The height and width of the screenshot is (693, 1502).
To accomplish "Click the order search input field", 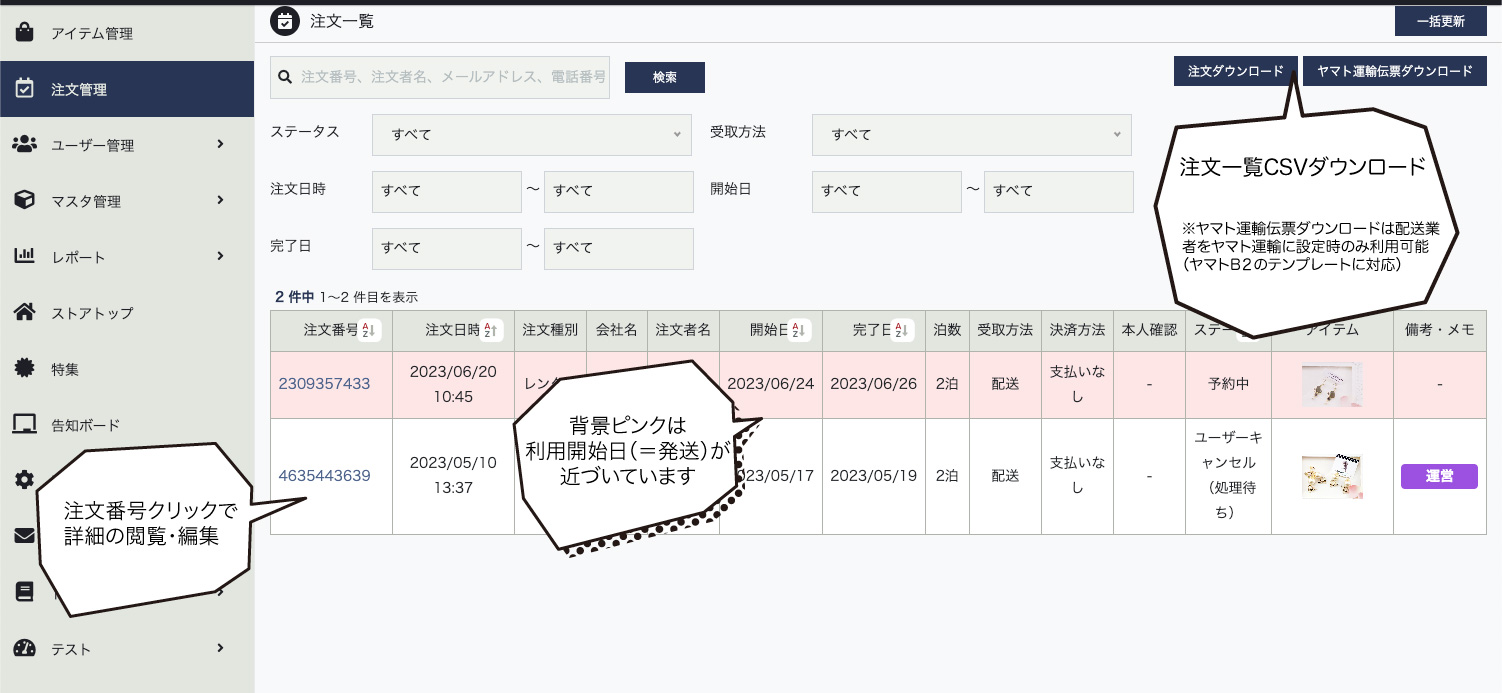I will point(452,77).
